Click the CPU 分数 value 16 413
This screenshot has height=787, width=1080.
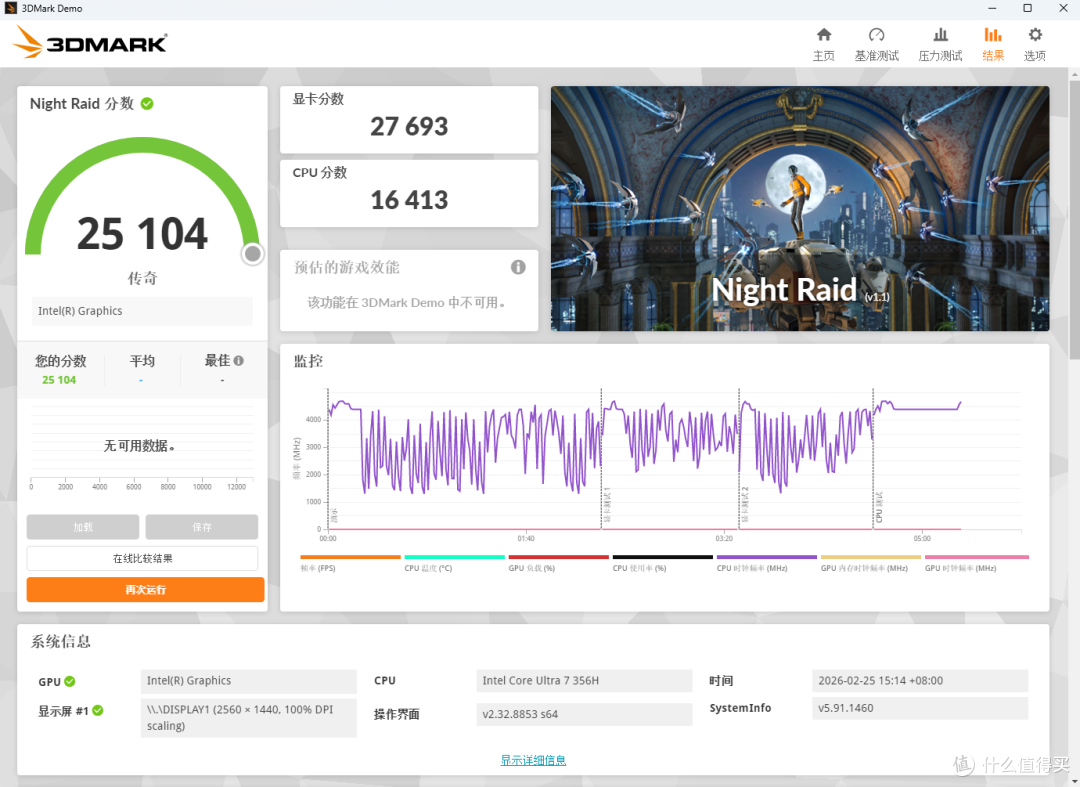(409, 200)
